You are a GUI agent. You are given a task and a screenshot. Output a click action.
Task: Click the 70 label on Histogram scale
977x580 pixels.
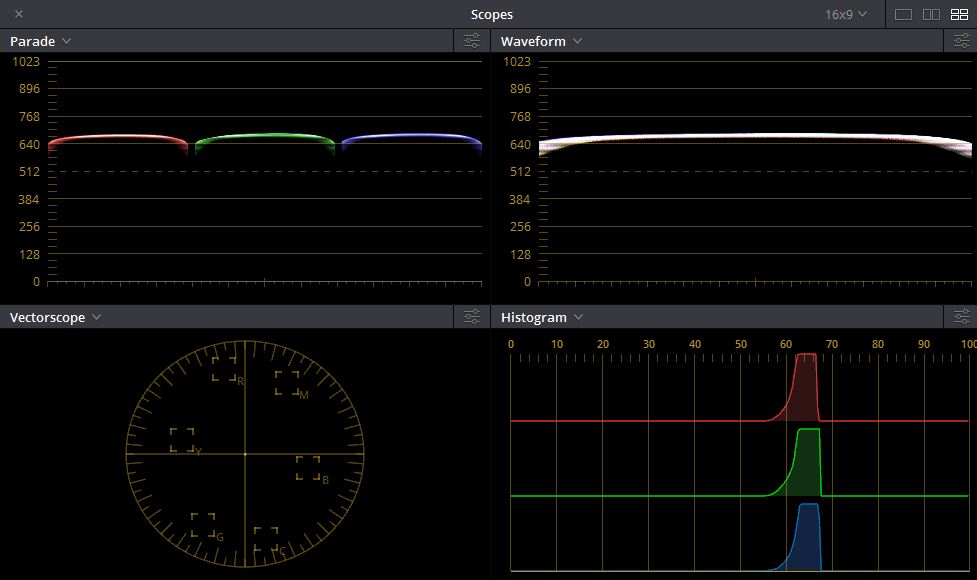click(832, 344)
